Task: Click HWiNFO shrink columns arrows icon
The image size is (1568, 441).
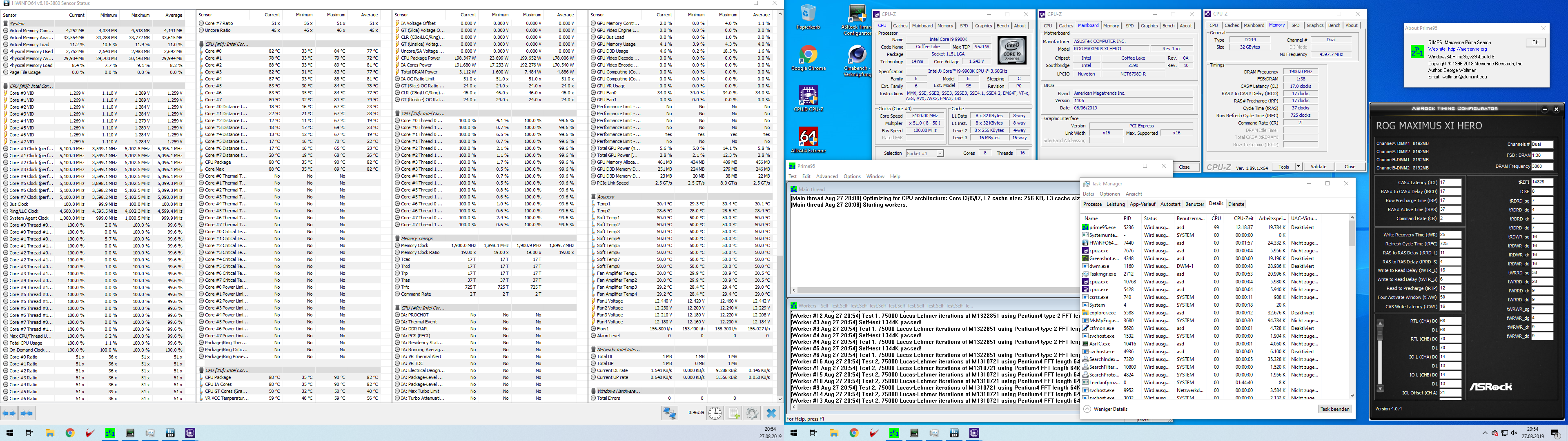Action: [27, 413]
